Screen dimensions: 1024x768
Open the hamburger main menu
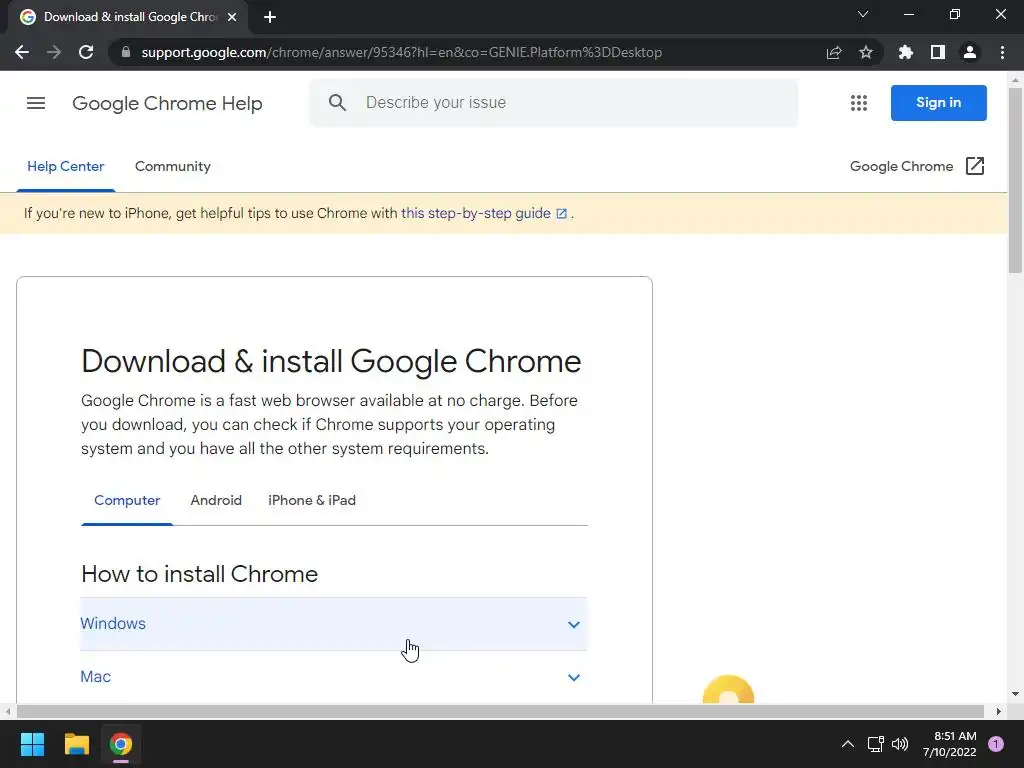(x=36, y=103)
